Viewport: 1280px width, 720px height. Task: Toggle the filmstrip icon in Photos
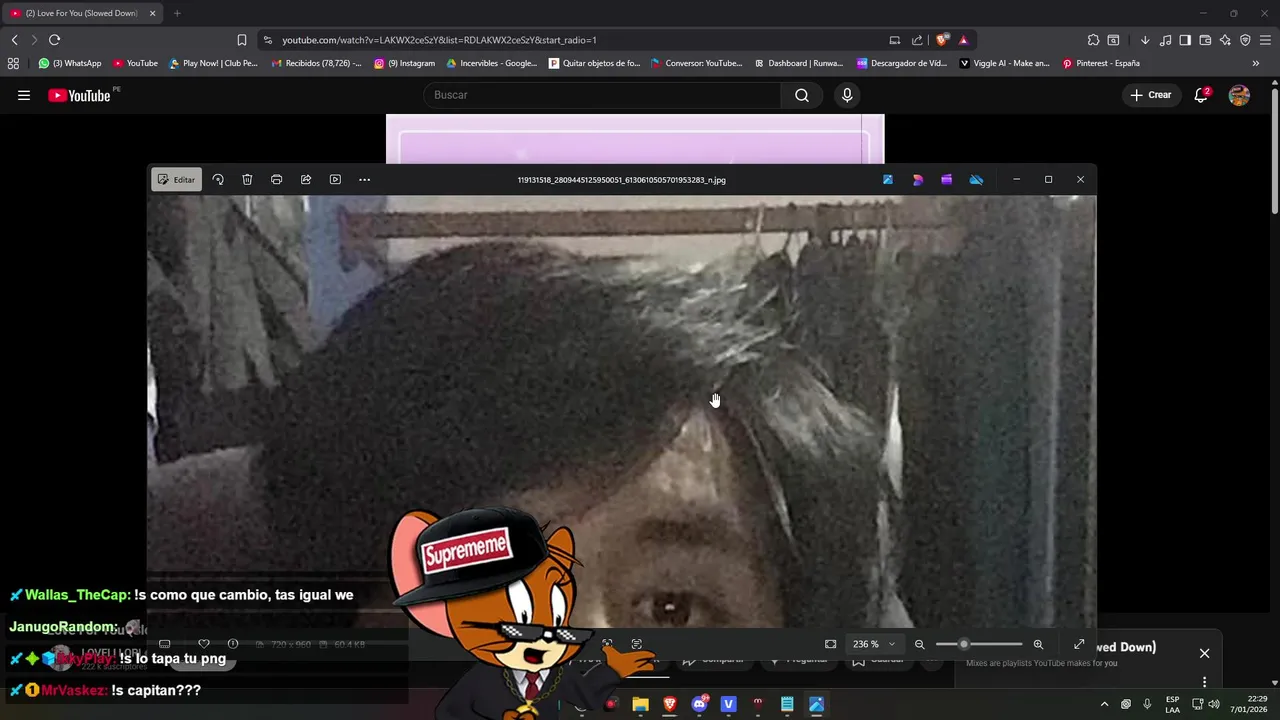click(165, 644)
